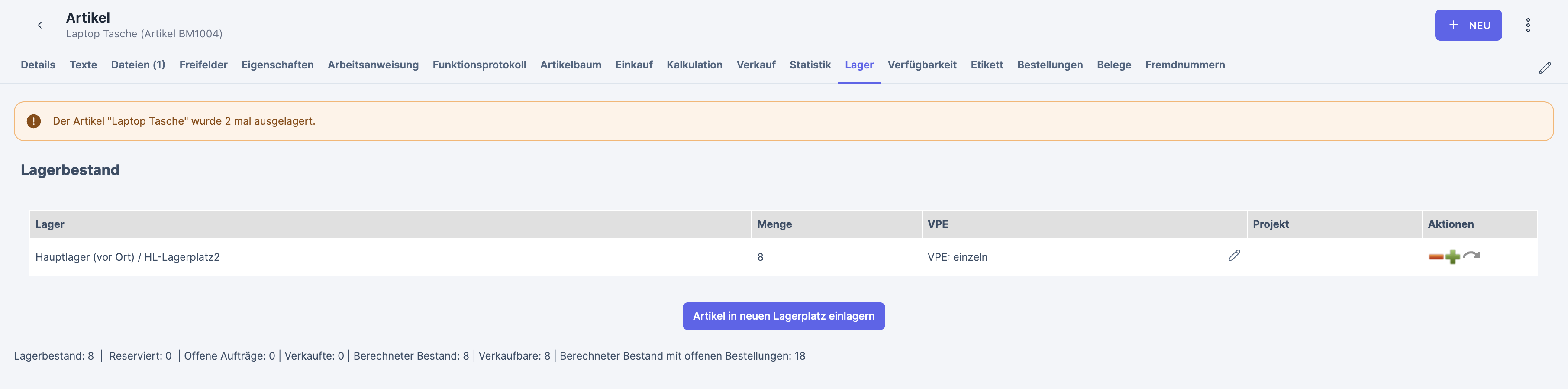Viewport: 1568px width, 389px height.
Task: Click the warning icon in the notification banner
Action: pos(33,121)
